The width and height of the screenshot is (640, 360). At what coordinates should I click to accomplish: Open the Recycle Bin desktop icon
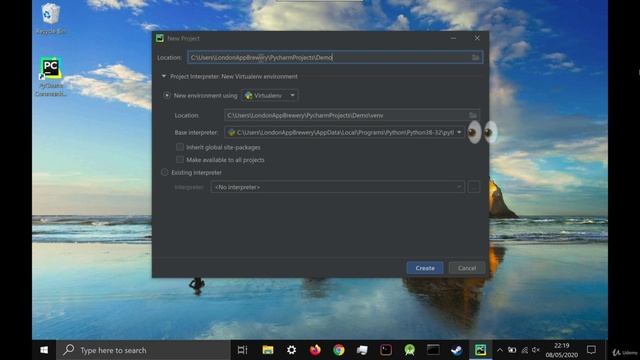tap(51, 18)
